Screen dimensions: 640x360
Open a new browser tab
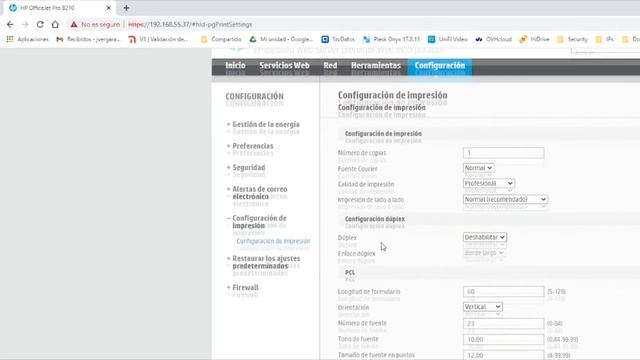(126, 8)
